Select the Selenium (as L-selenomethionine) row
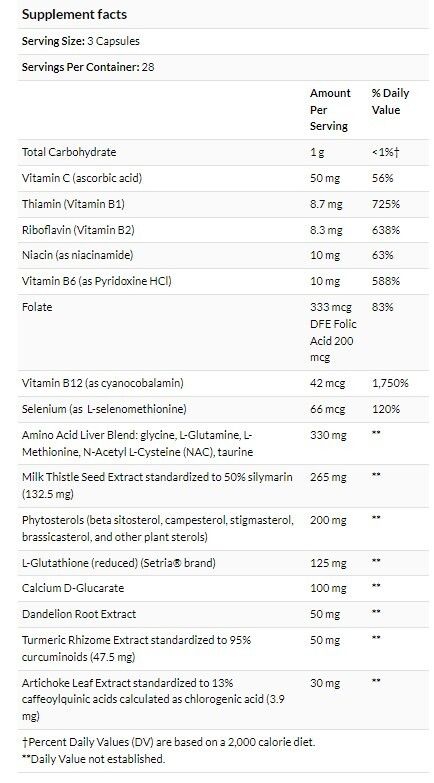The height and width of the screenshot is (783, 434). 223,409
